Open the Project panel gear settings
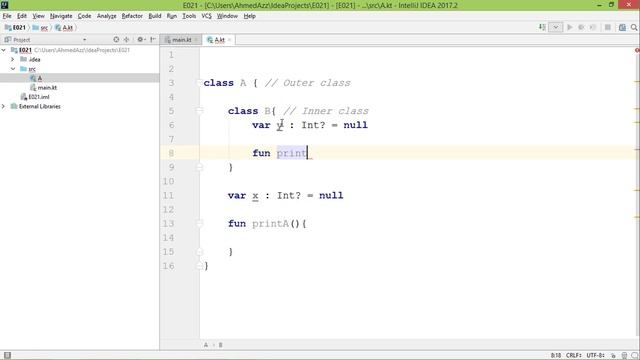Image resolution: width=640 pixels, height=360 pixels. tap(141, 40)
